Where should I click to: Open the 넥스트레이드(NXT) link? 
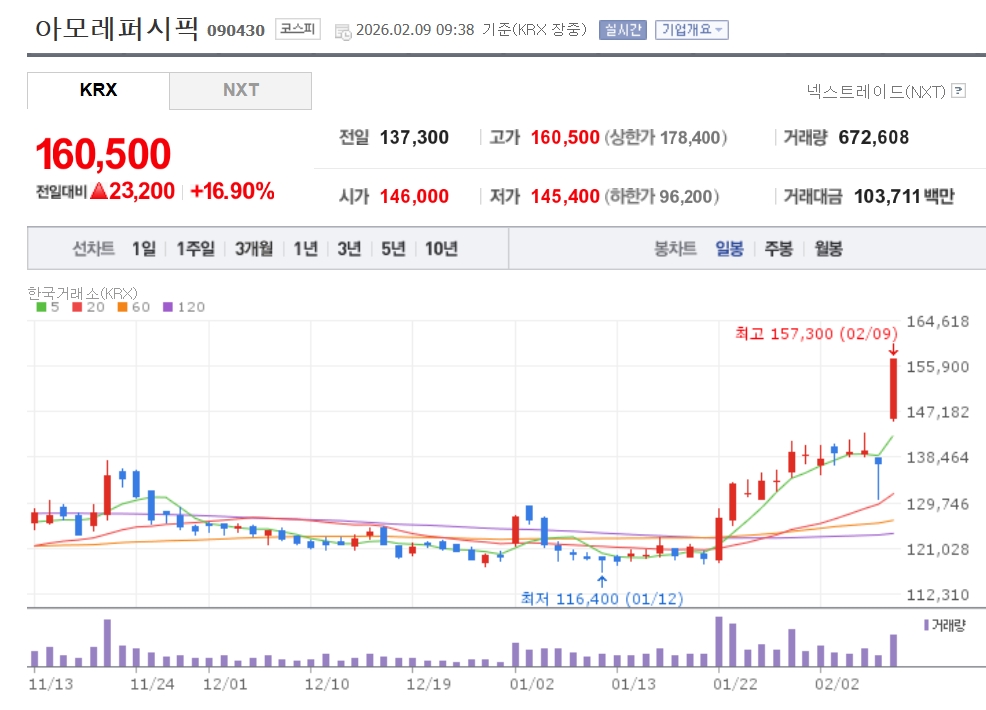pos(875,91)
